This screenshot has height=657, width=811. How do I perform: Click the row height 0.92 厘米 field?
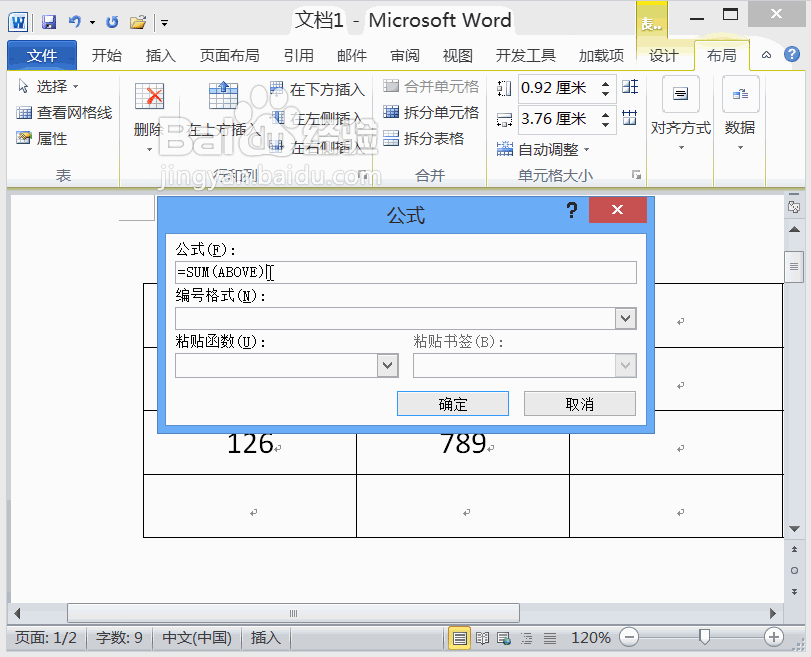click(558, 88)
